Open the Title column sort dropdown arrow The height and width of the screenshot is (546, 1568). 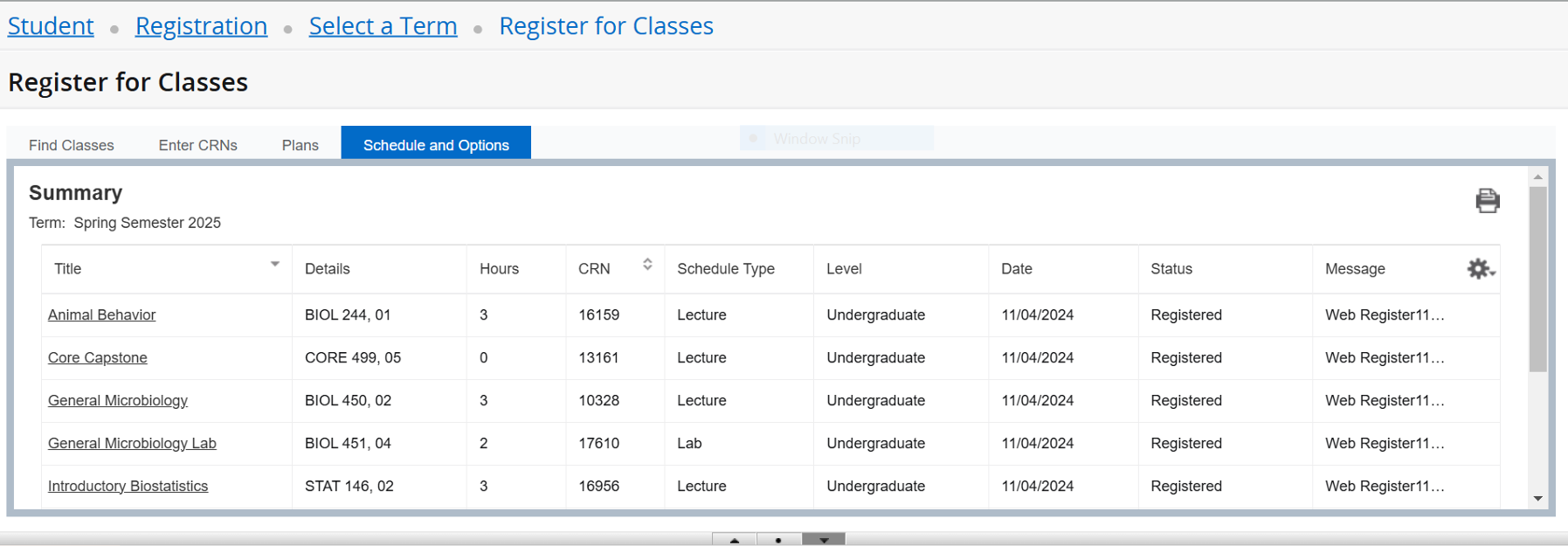tap(274, 264)
